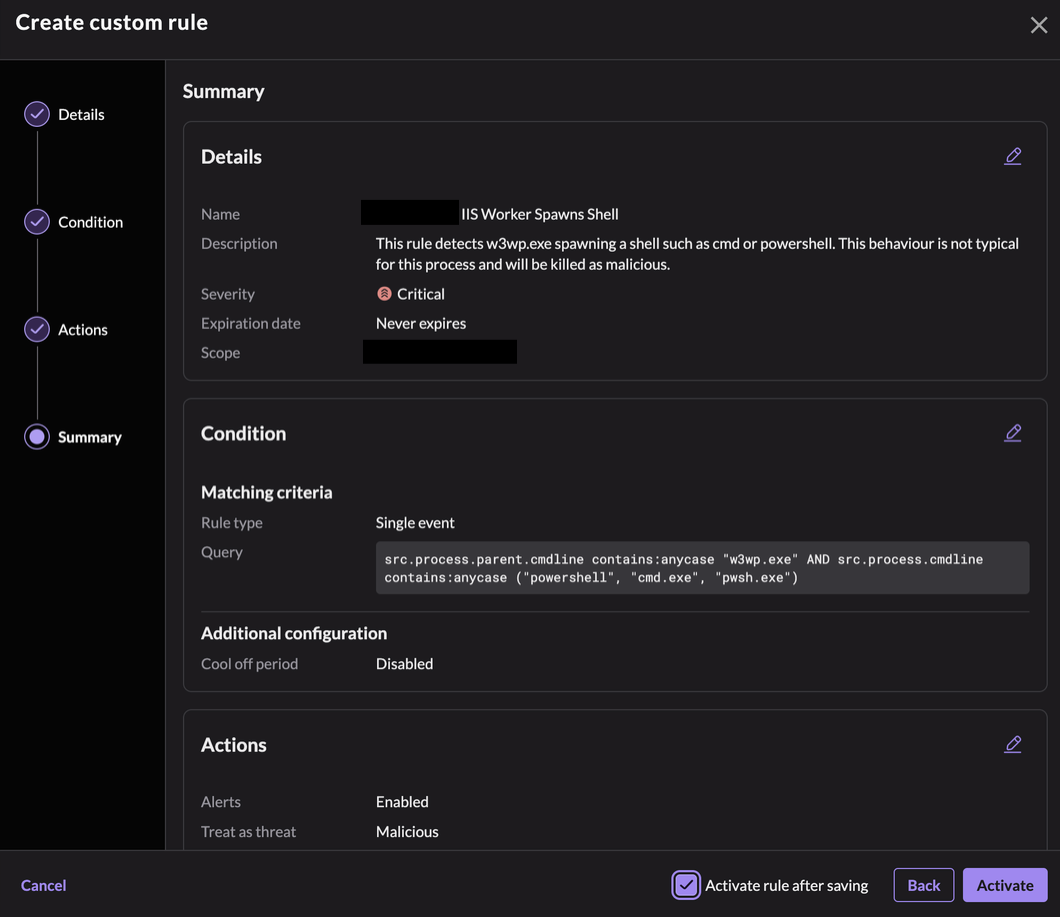Screen dimensions: 1060x917
Task: Click the rule description text
Action: (x=697, y=254)
